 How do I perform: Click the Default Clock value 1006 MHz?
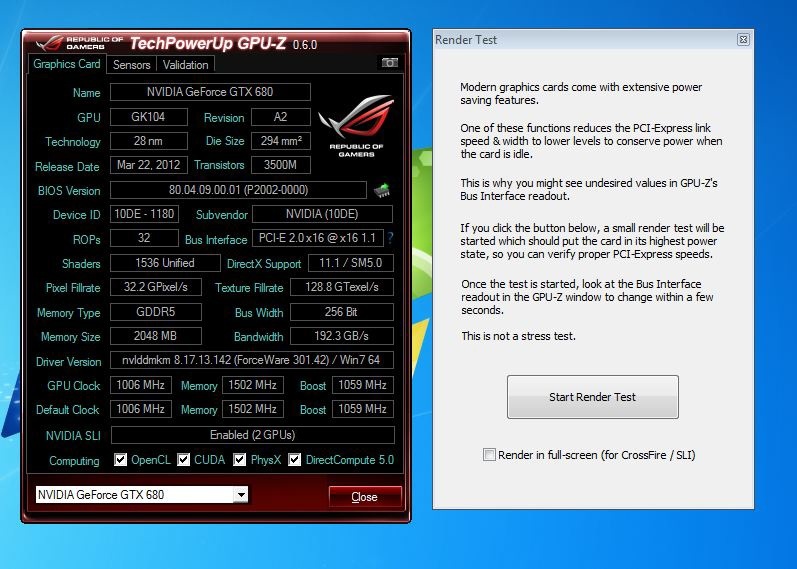pos(141,409)
